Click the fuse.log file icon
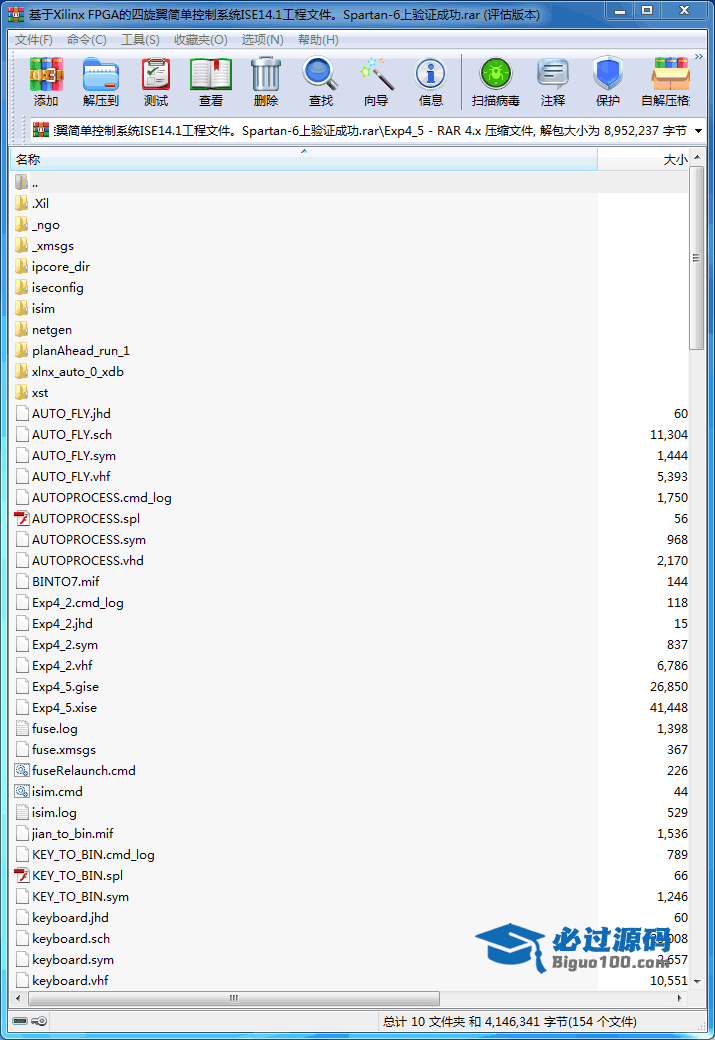The width and height of the screenshot is (715, 1040). [x=22, y=728]
